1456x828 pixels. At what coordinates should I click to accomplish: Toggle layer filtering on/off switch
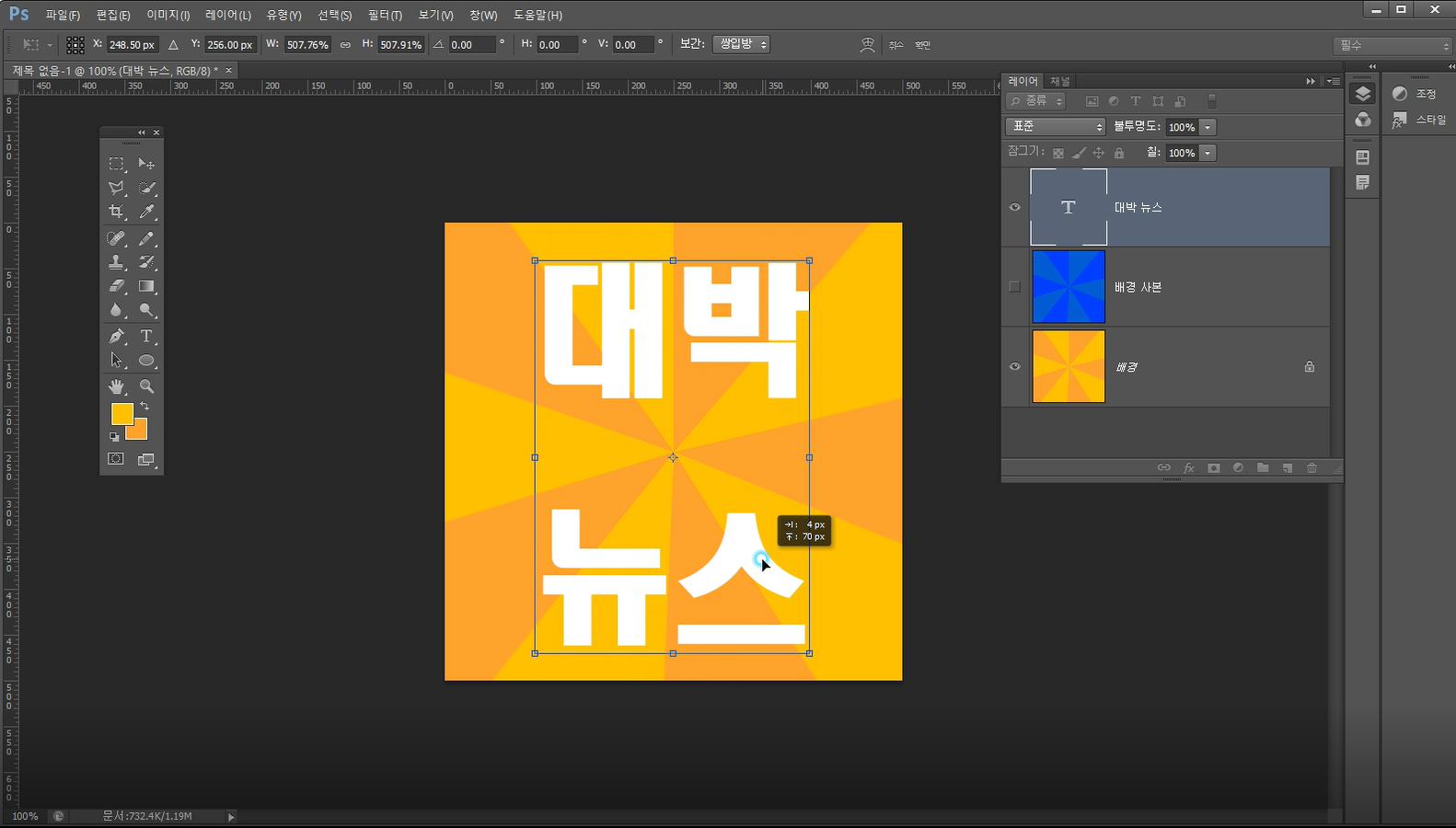pos(1212,101)
